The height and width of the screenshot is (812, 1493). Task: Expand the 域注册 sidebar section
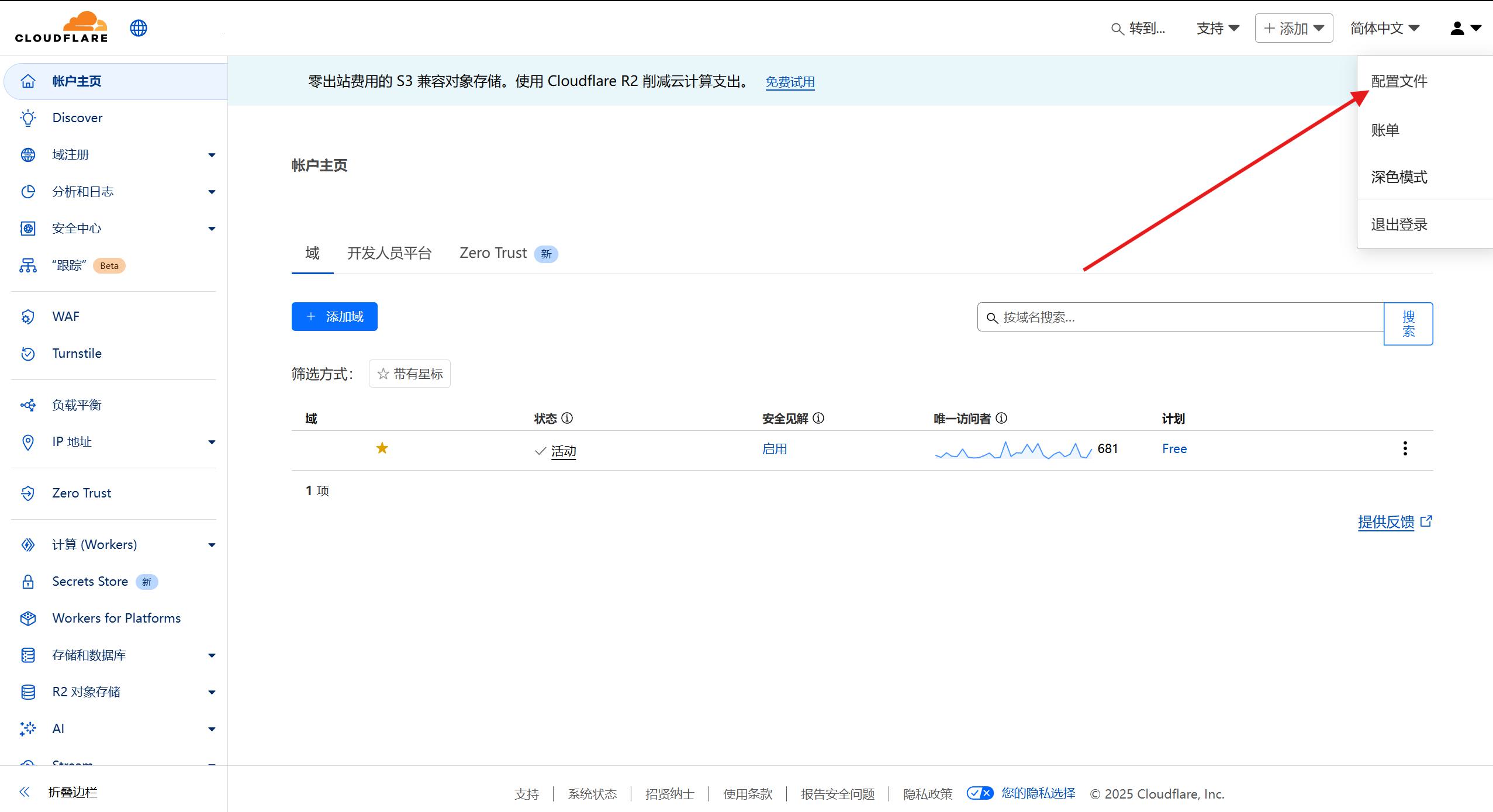click(212, 155)
